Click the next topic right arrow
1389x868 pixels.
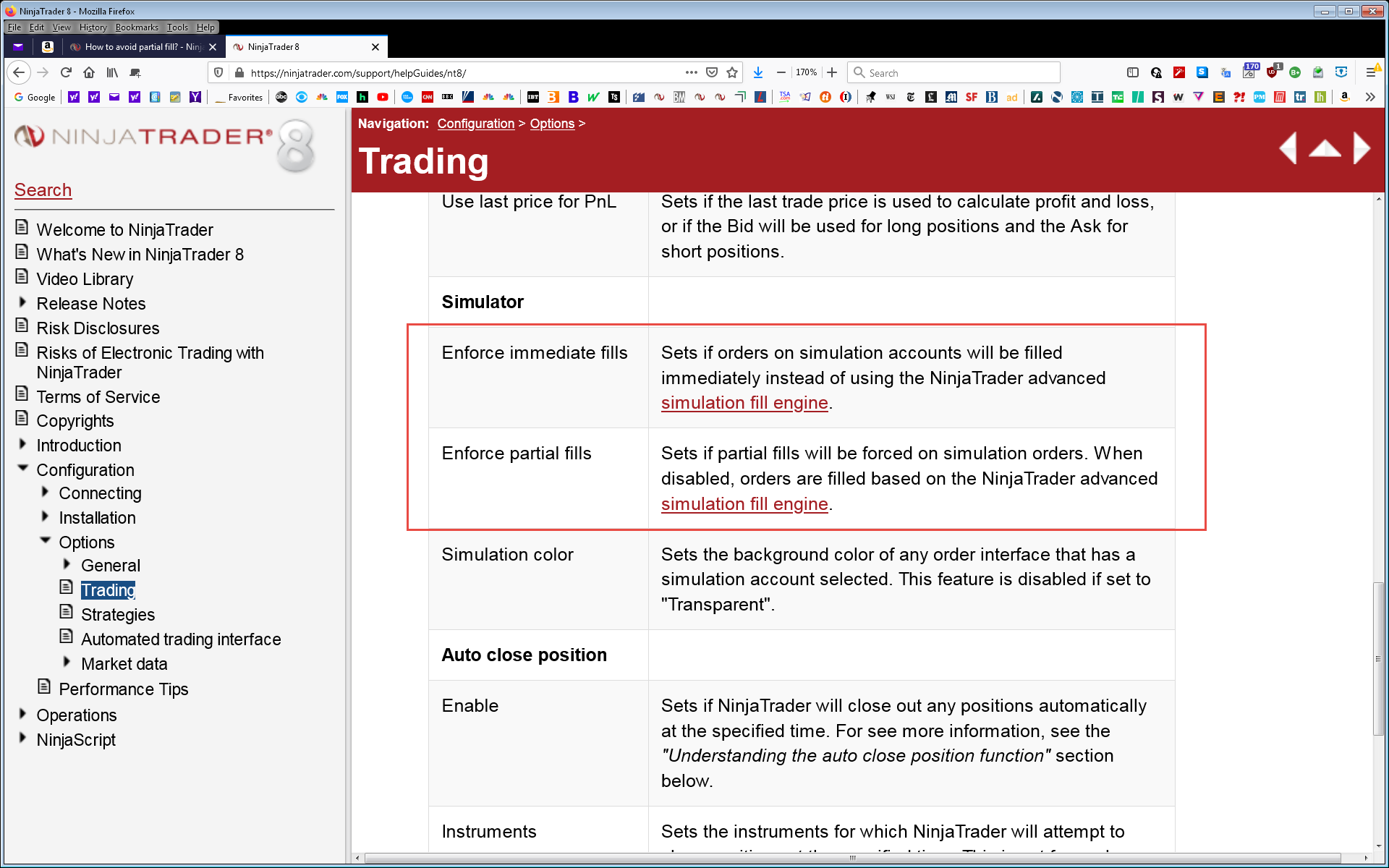click(x=1361, y=148)
